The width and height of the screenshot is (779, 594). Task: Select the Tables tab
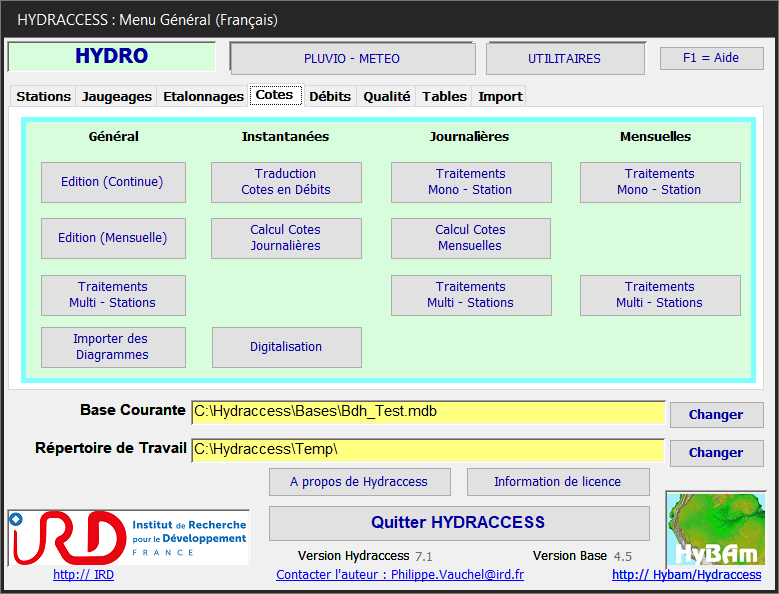pyautogui.click(x=444, y=96)
